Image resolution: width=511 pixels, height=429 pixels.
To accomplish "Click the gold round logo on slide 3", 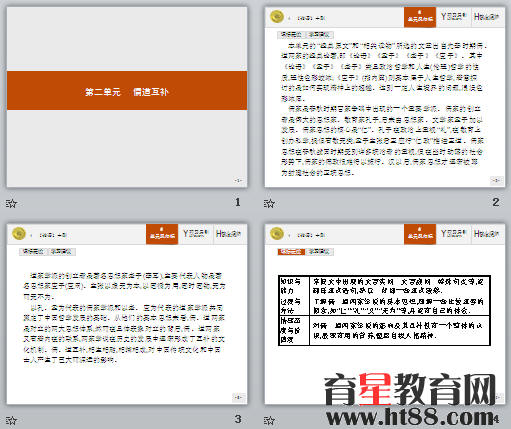I will 19,234.
